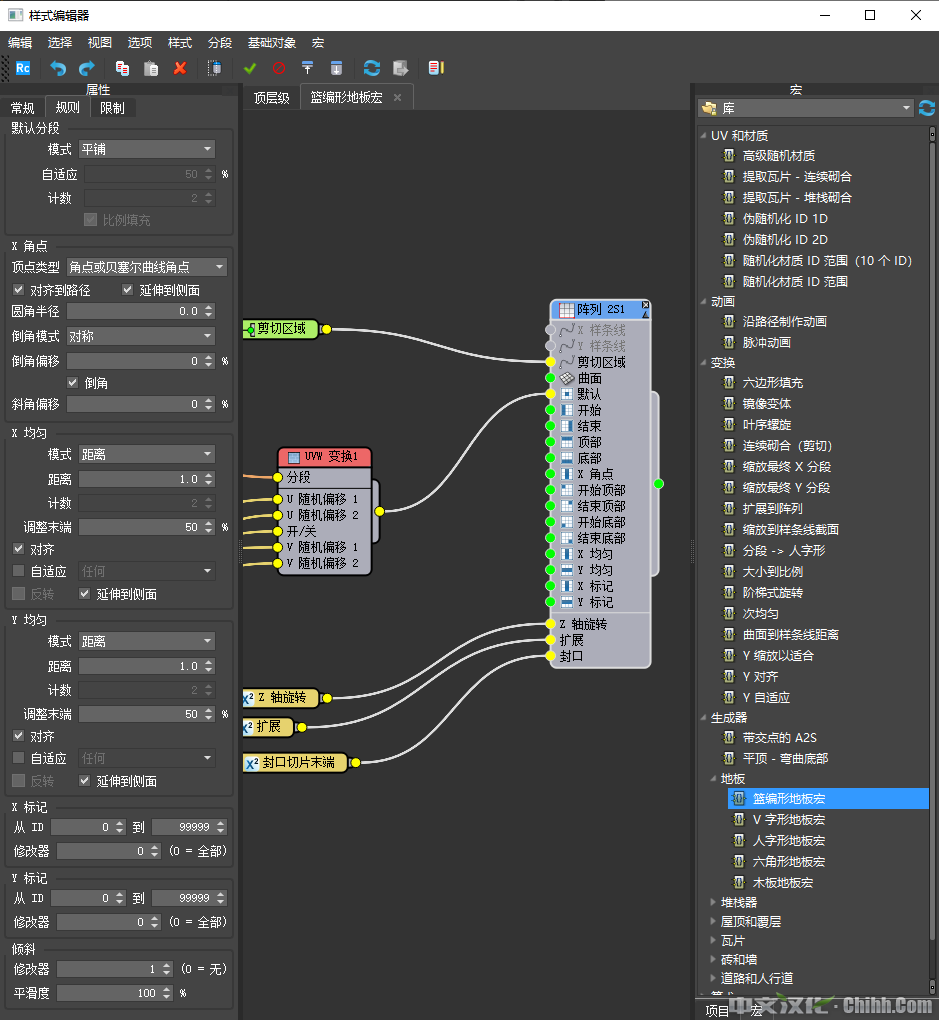The width and height of the screenshot is (939, 1020).
Task: Open the 倒角模式 dropdown set to 对称
Action: point(141,336)
